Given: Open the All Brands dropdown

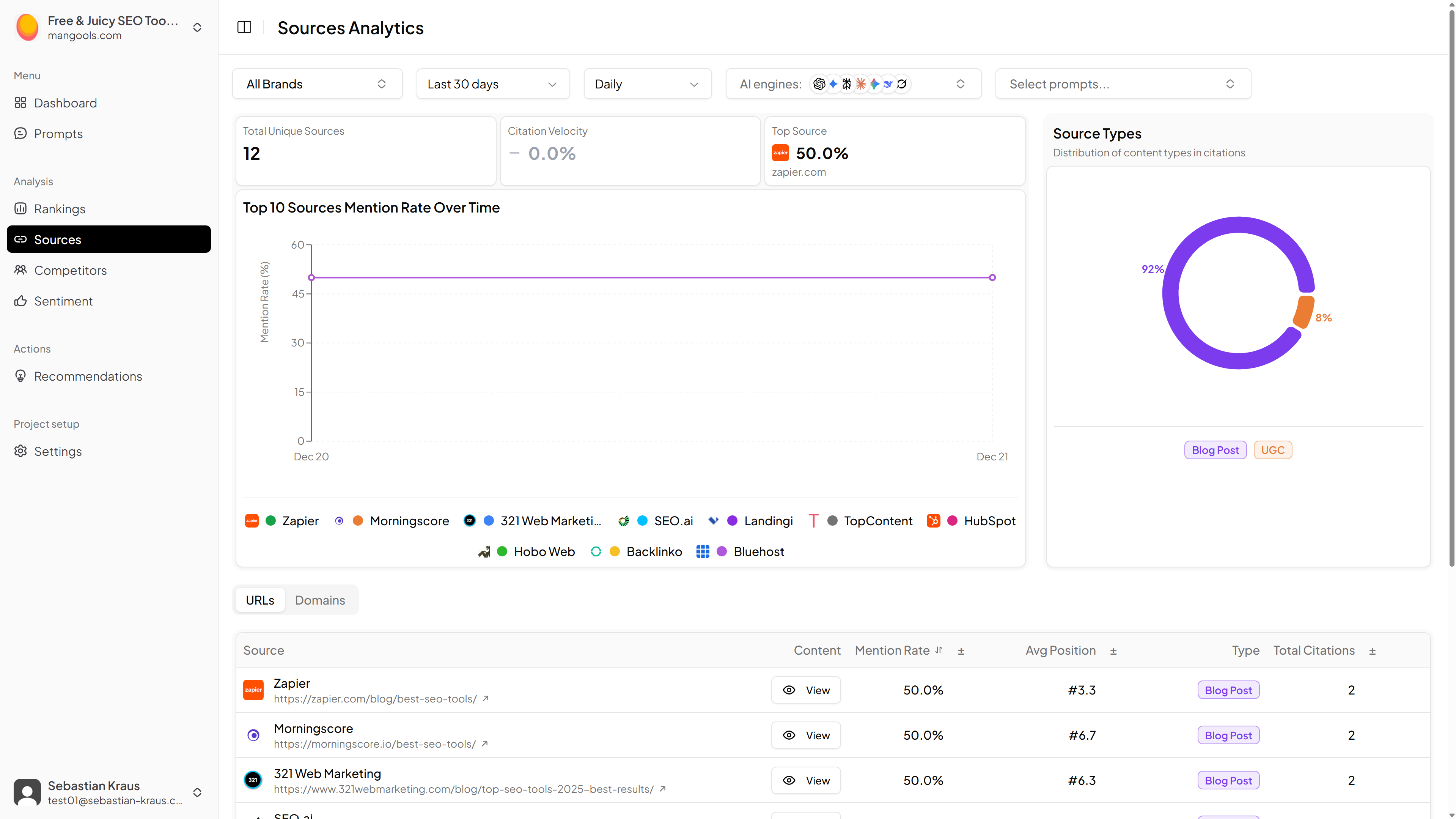Looking at the screenshot, I should (317, 84).
